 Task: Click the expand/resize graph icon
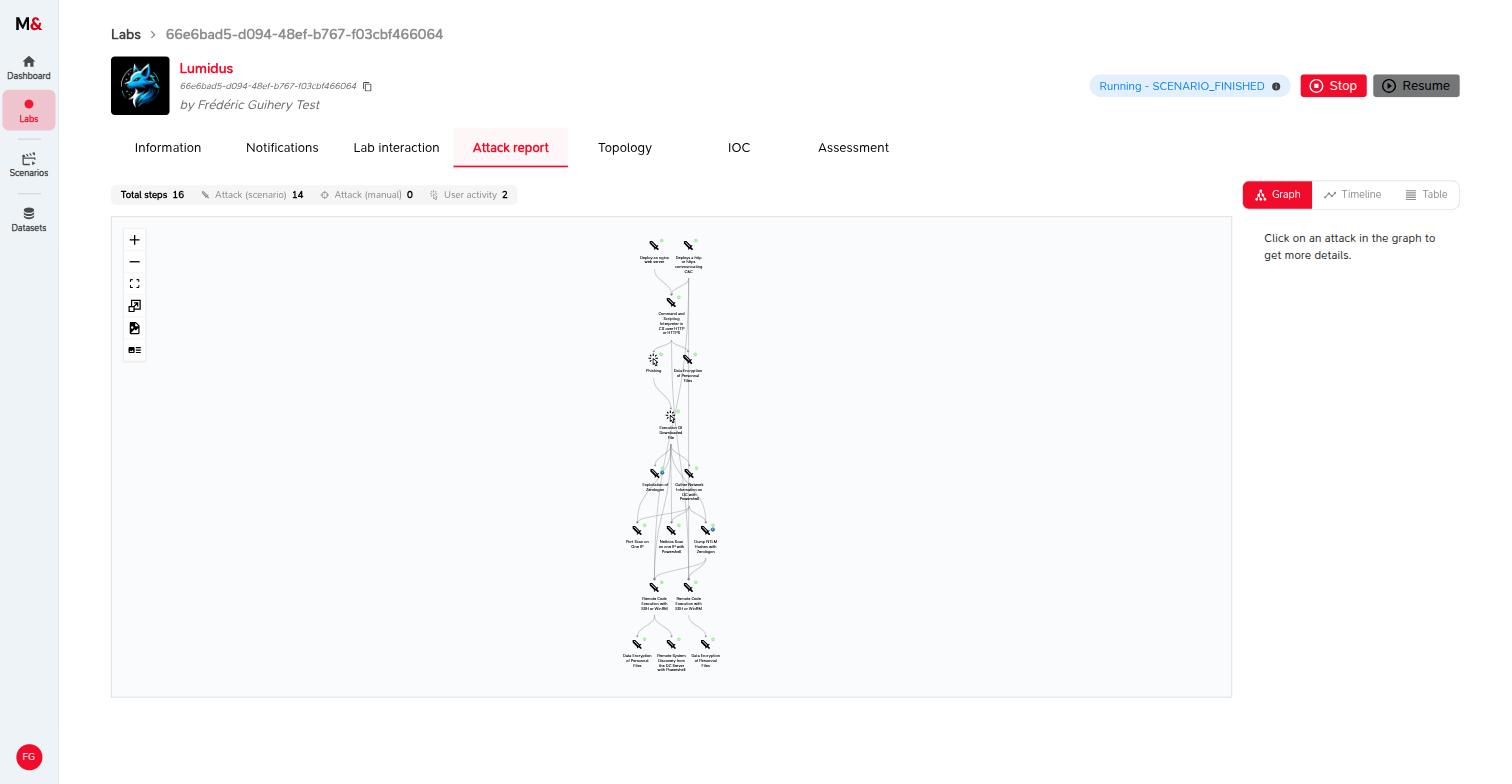tap(134, 306)
